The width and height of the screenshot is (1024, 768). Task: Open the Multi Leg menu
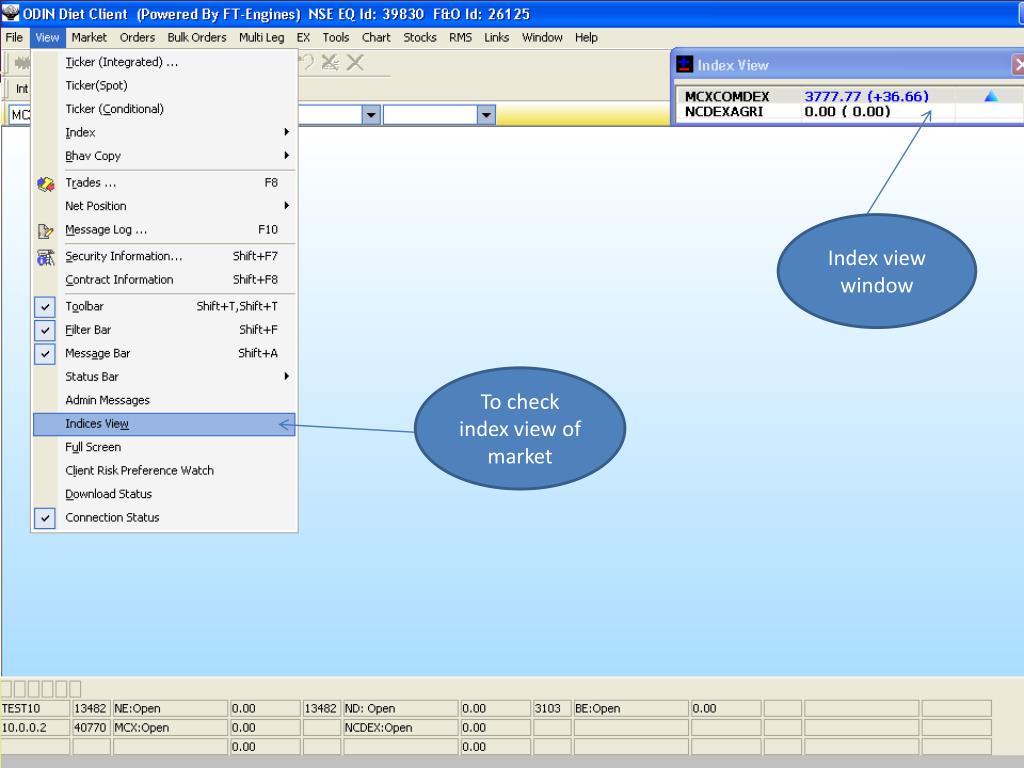(261, 37)
